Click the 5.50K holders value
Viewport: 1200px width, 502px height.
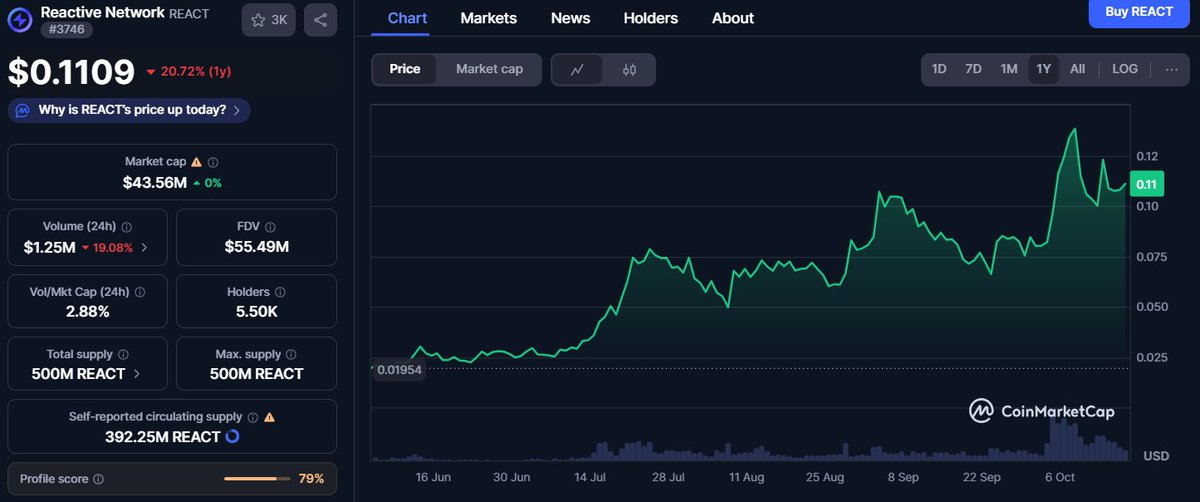click(x=256, y=311)
